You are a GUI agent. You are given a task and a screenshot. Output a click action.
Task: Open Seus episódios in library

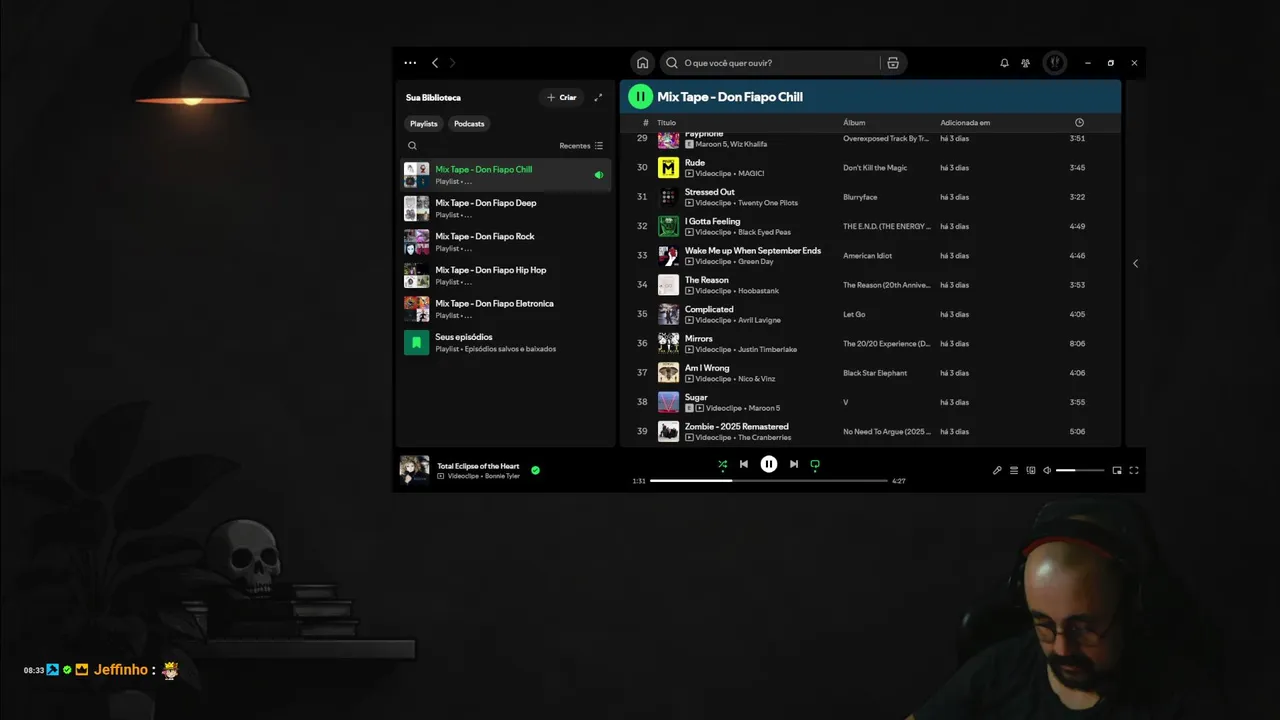tap(506, 342)
